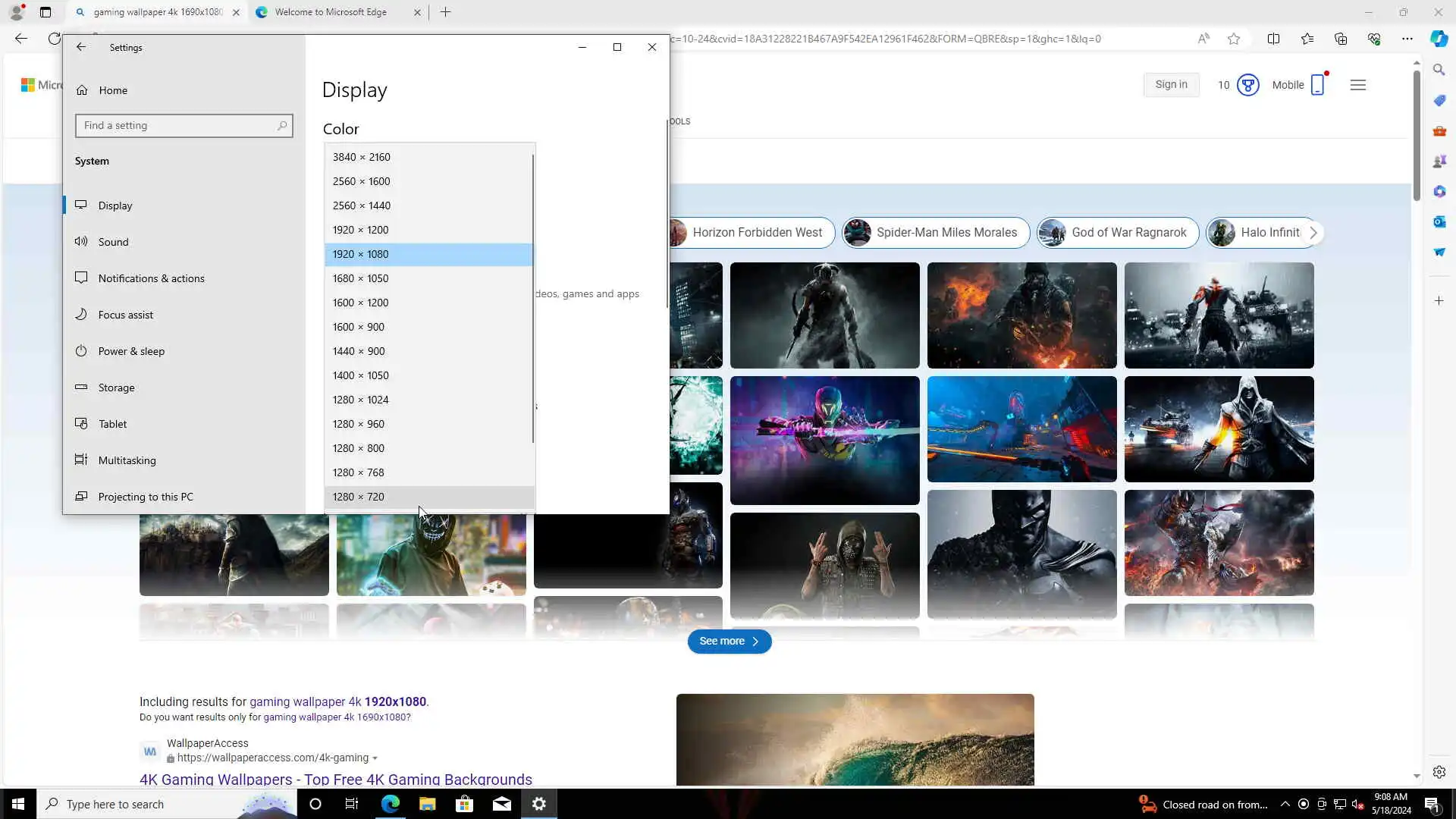
Task: Open Sound settings in sidebar
Action: (113, 242)
